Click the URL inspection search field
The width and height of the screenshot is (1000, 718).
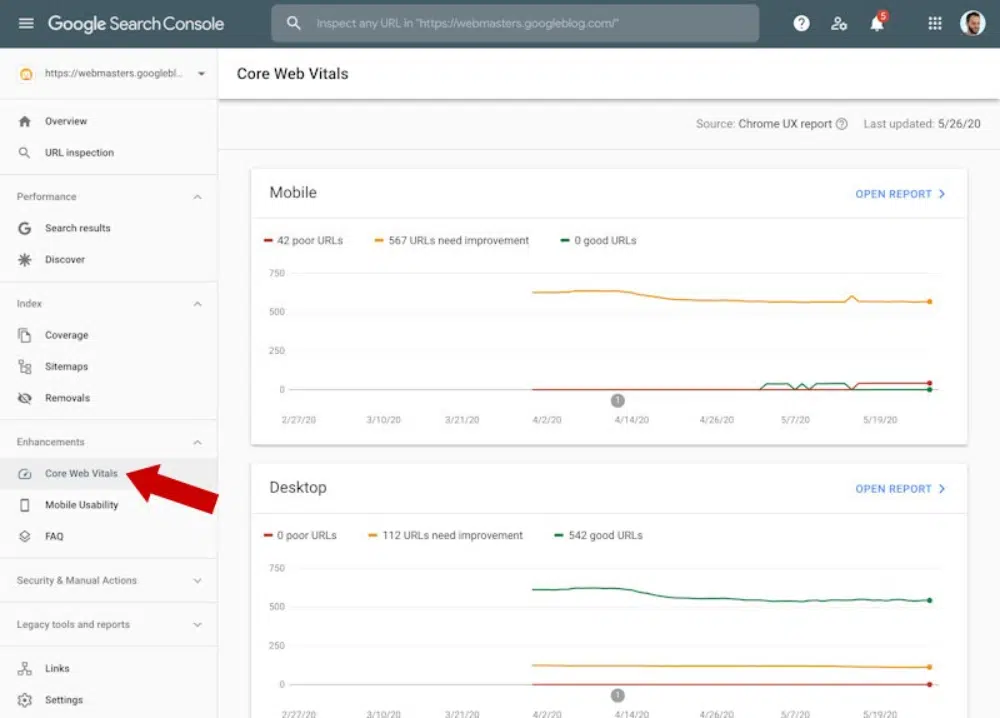[515, 23]
